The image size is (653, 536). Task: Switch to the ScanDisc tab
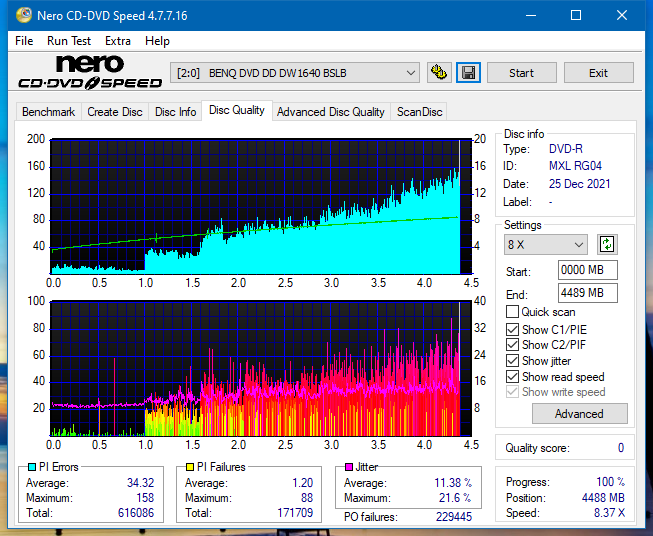(x=419, y=112)
